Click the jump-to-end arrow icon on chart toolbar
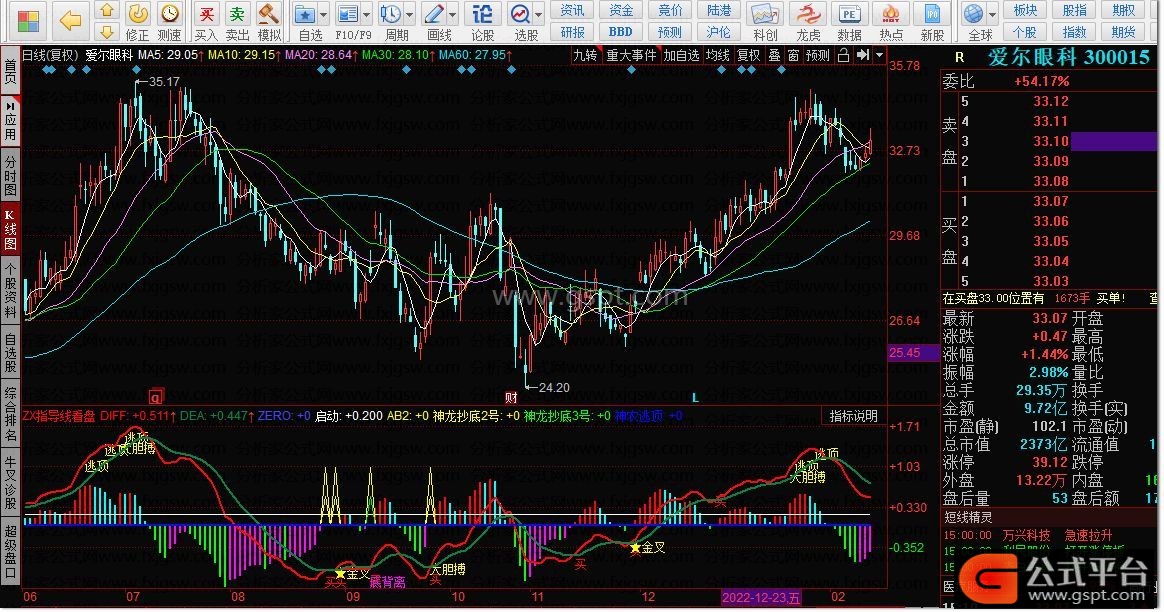The width and height of the screenshot is (1164, 612). [863, 55]
